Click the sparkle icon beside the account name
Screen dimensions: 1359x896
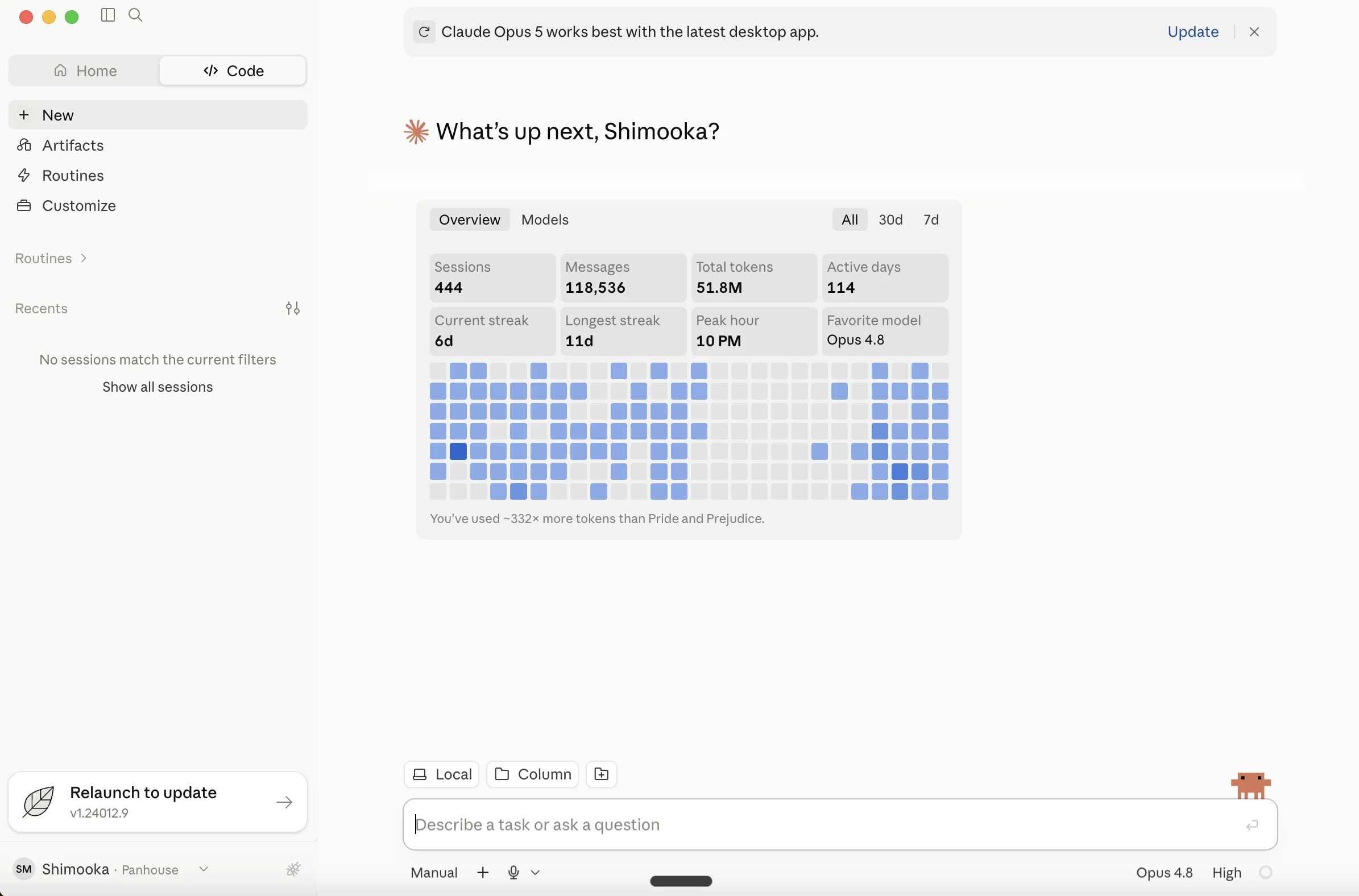(x=293, y=869)
